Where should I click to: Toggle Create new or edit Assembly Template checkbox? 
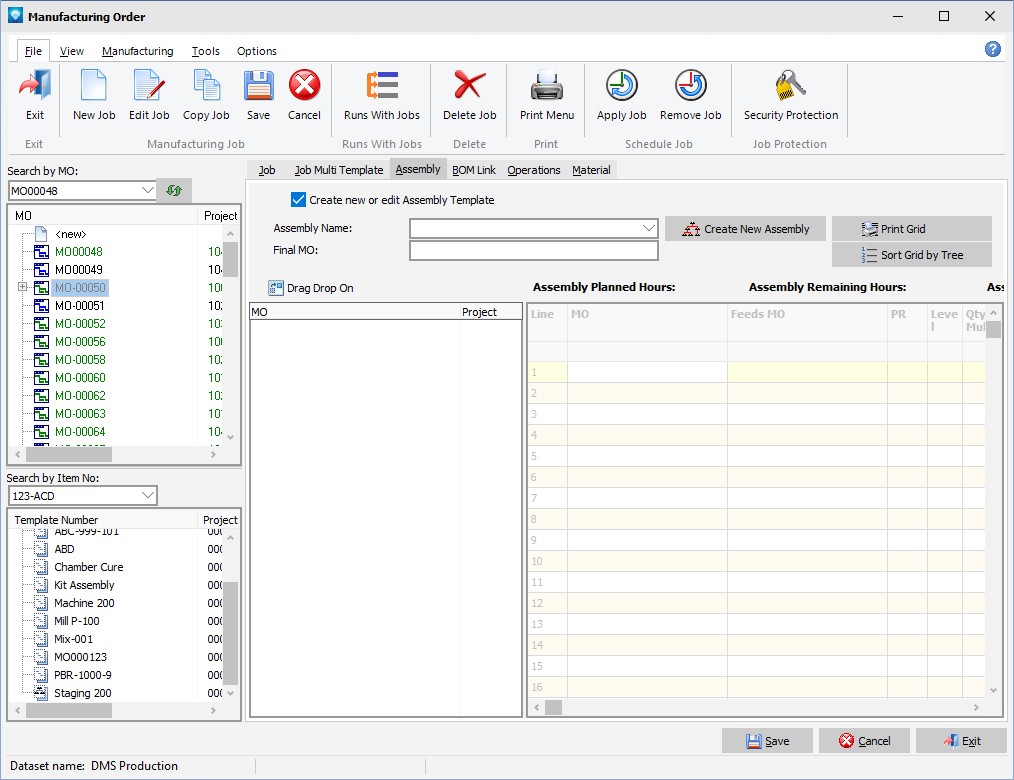(298, 200)
